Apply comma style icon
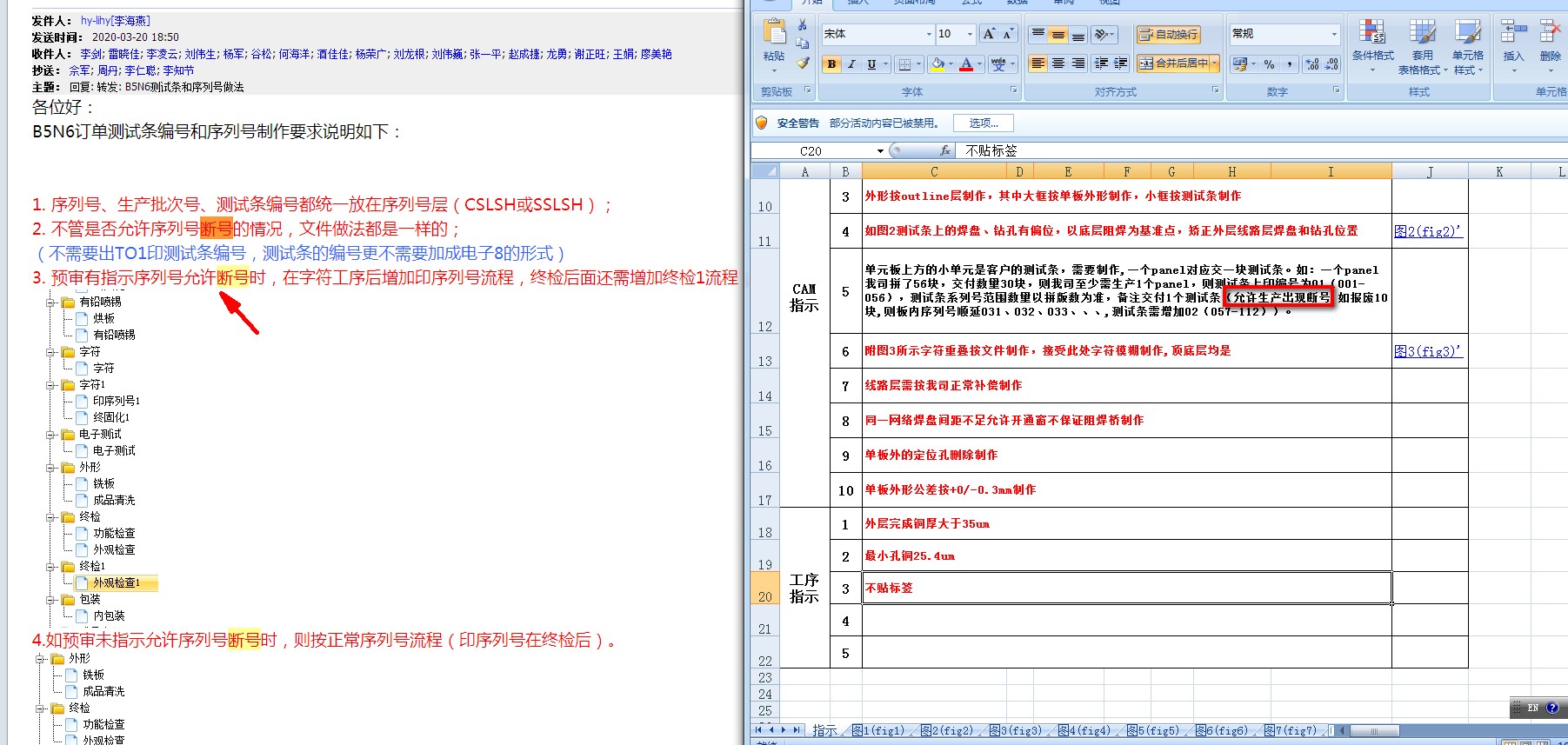This screenshot has height=745, width=1568. [x=1290, y=63]
